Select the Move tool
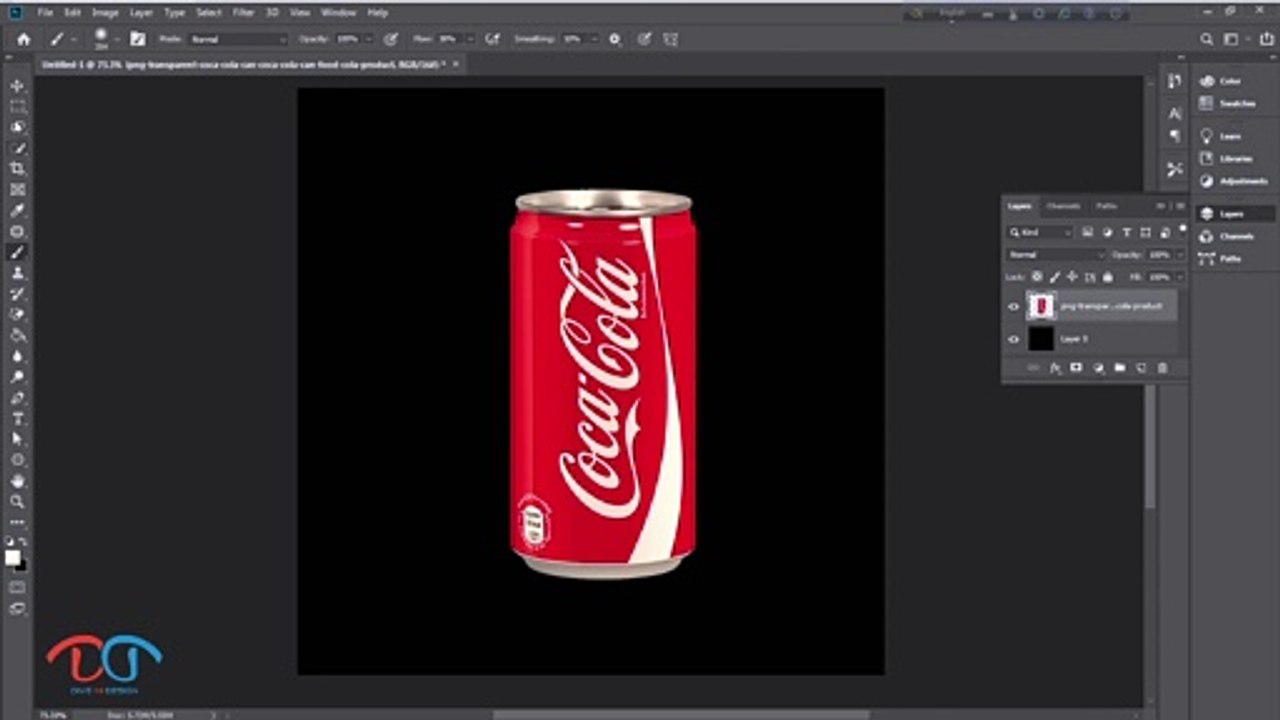The height and width of the screenshot is (720, 1280). coord(18,86)
